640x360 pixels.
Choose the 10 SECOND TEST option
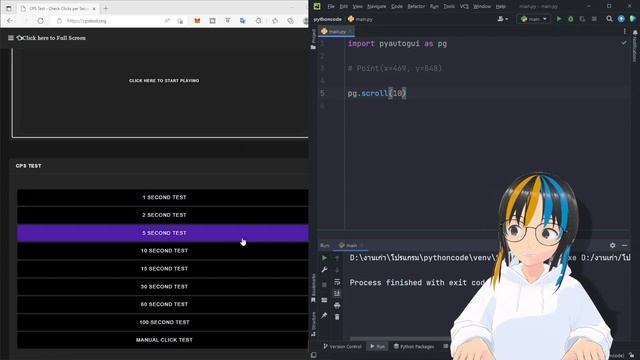tap(163, 251)
